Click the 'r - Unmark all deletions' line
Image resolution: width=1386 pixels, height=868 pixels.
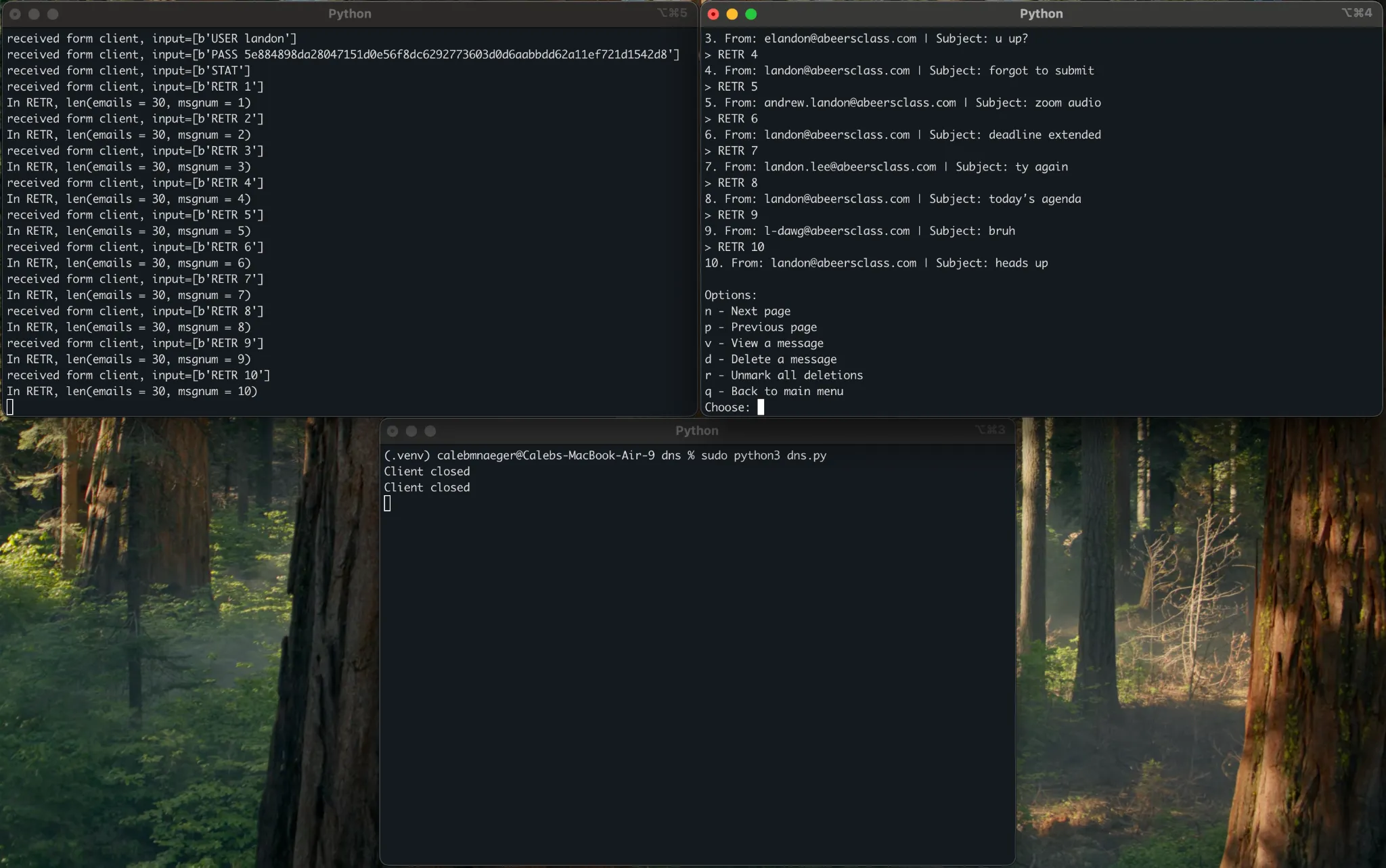(x=784, y=375)
